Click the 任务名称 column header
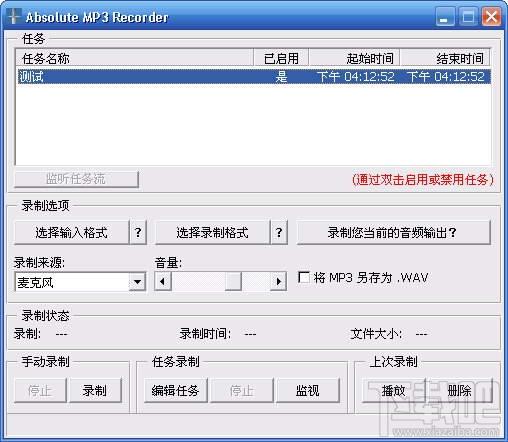This screenshot has height=442, width=508. coord(134,58)
